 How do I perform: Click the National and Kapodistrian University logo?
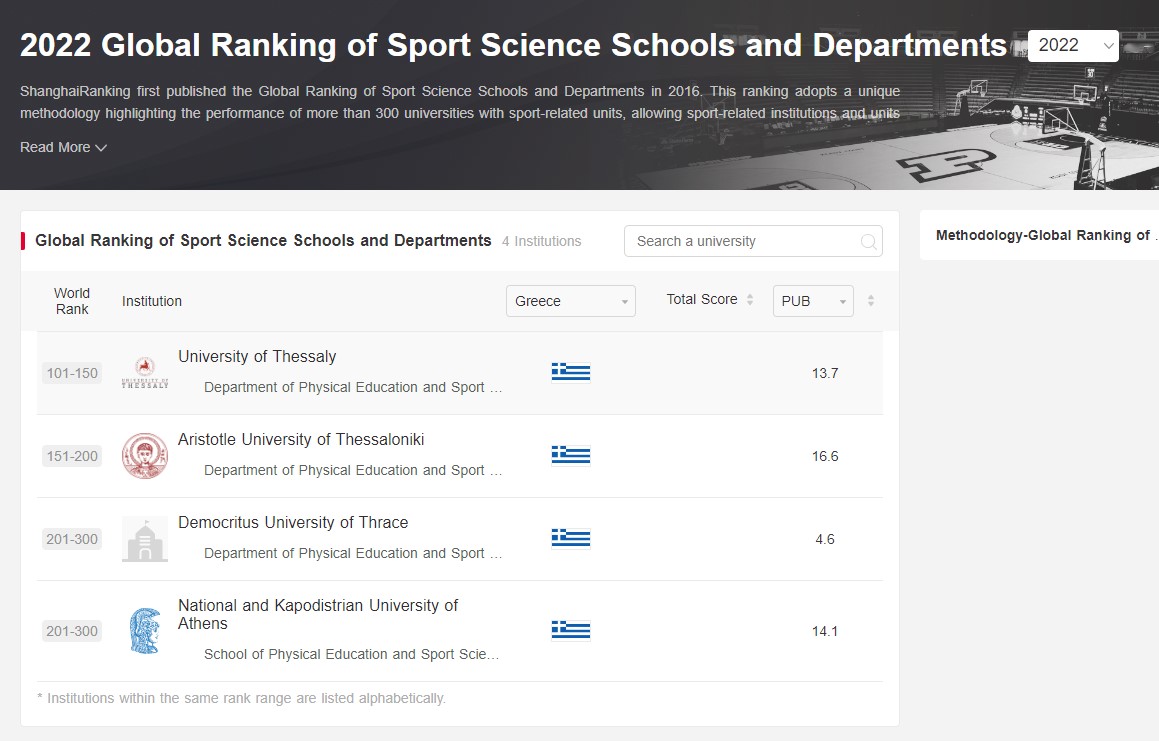145,631
